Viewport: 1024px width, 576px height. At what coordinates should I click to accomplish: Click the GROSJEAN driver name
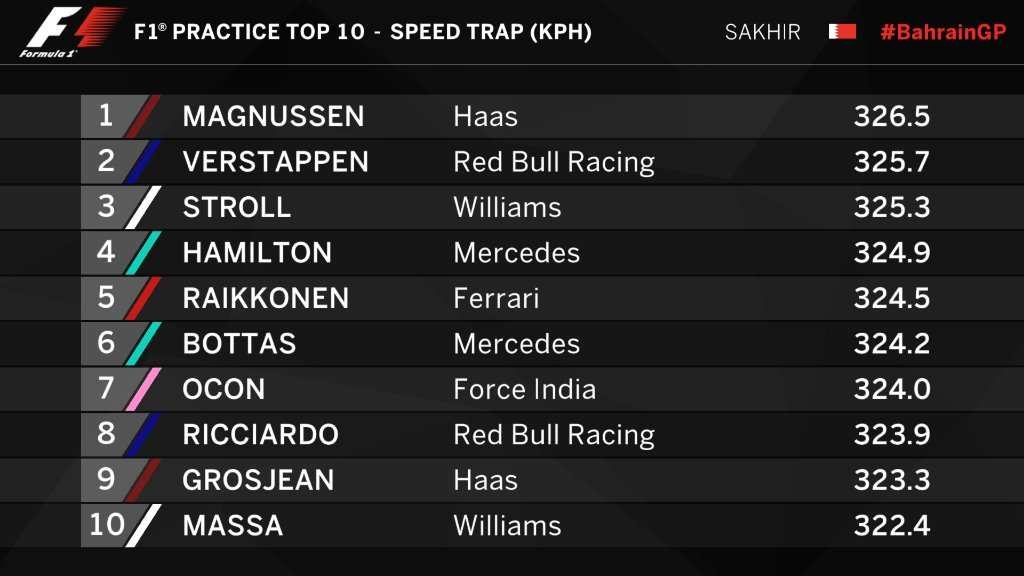coord(258,480)
